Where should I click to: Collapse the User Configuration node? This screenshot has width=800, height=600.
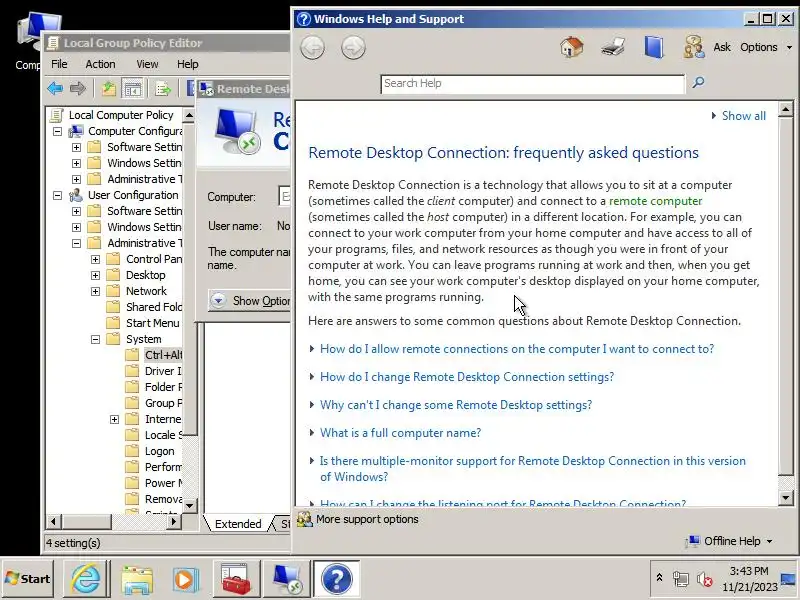(58, 195)
